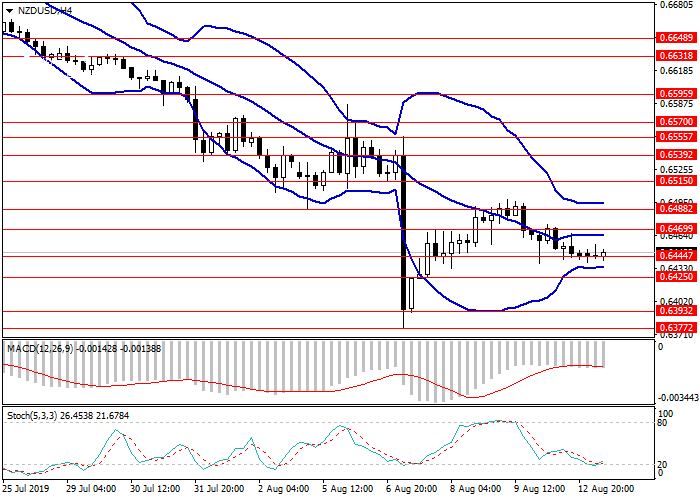The height and width of the screenshot is (500, 700).
Task: Click the current price label 0.64447
Action: (676, 256)
